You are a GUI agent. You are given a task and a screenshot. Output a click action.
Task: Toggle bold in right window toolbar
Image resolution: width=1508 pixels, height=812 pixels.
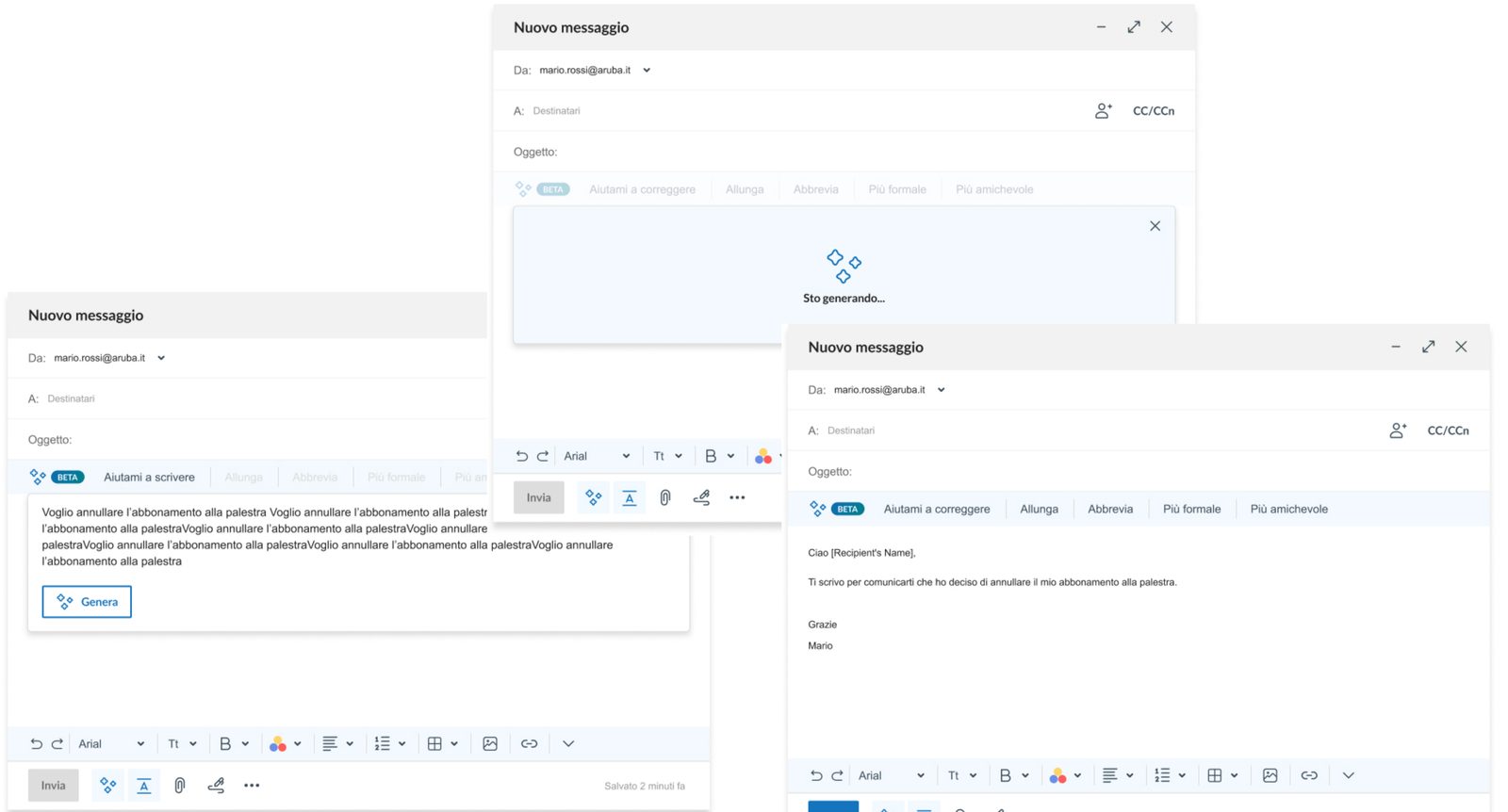1006,776
